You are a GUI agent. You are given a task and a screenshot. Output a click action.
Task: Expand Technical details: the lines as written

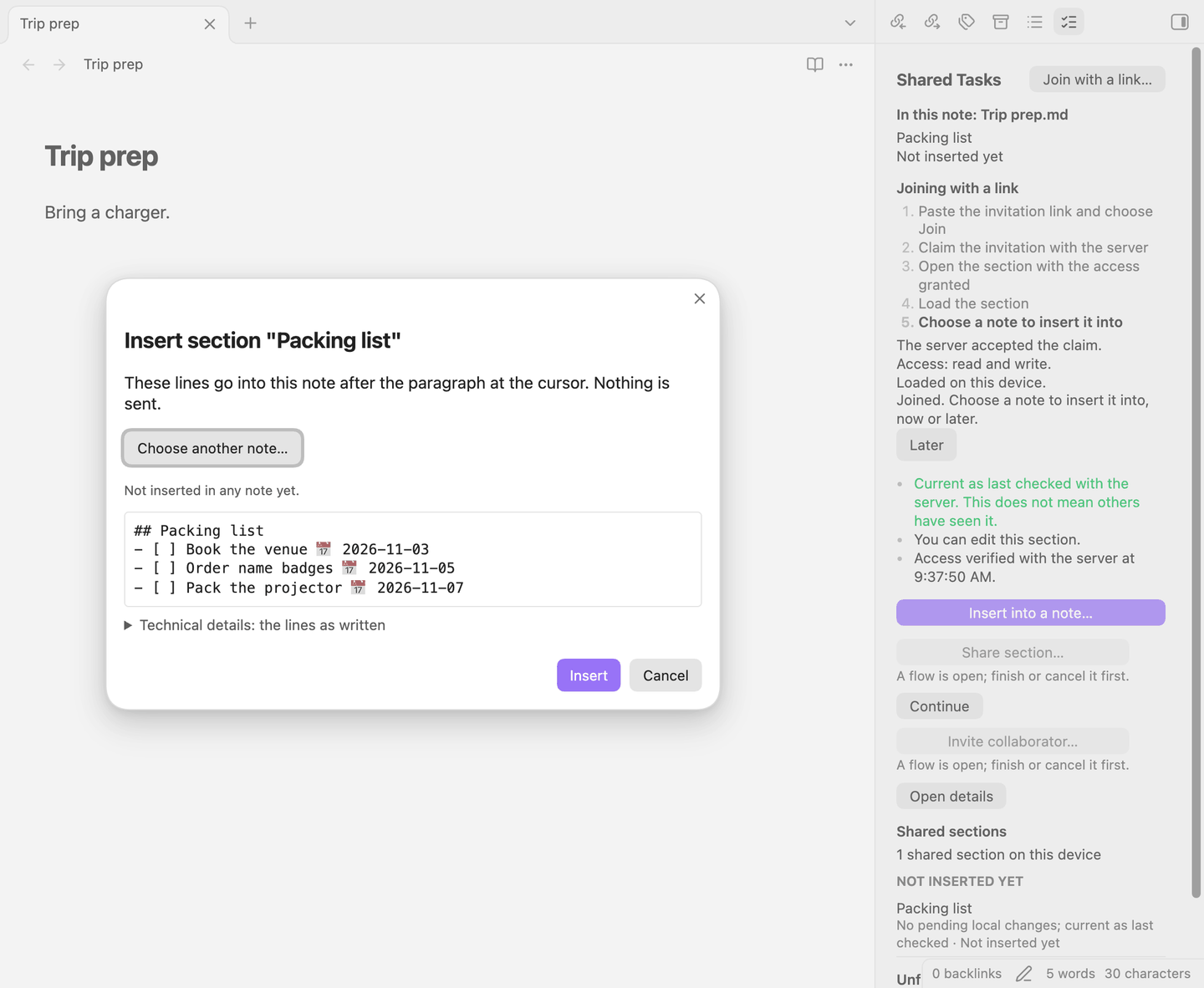[x=255, y=625]
